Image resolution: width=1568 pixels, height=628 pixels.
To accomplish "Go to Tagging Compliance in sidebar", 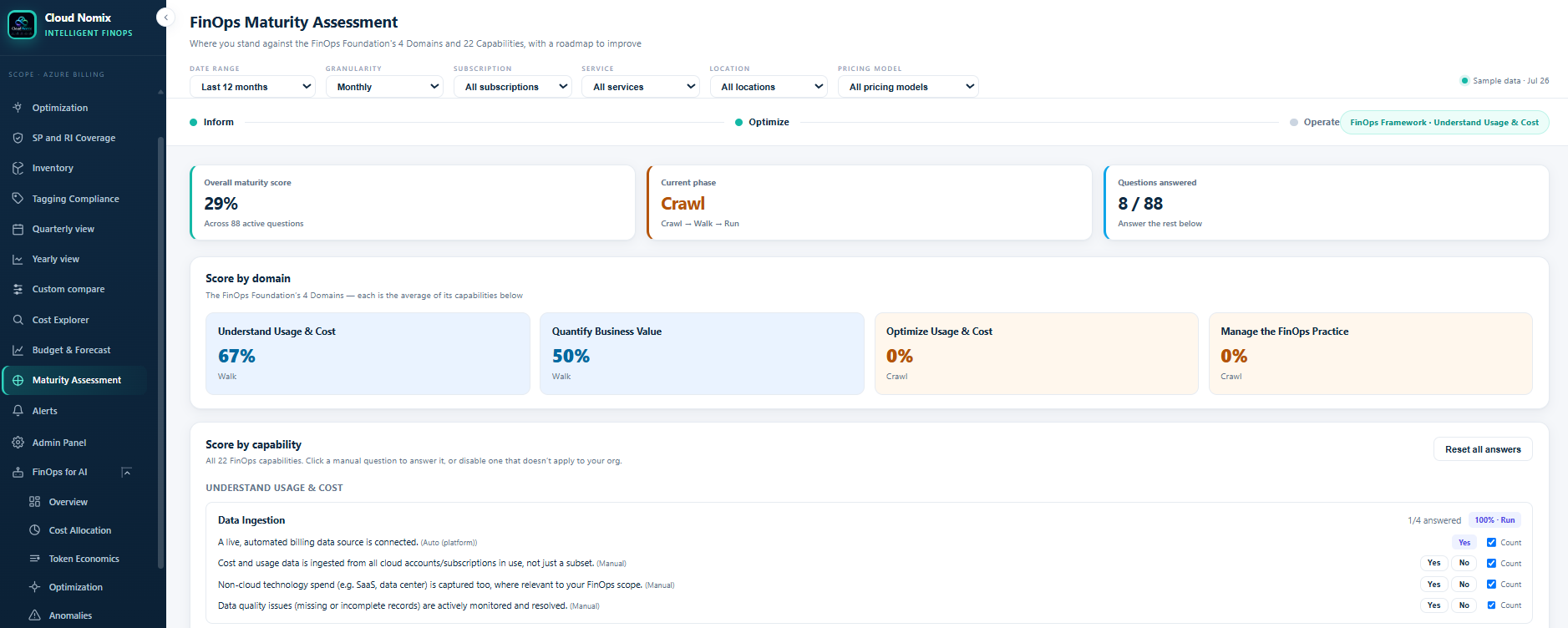I will (x=75, y=199).
